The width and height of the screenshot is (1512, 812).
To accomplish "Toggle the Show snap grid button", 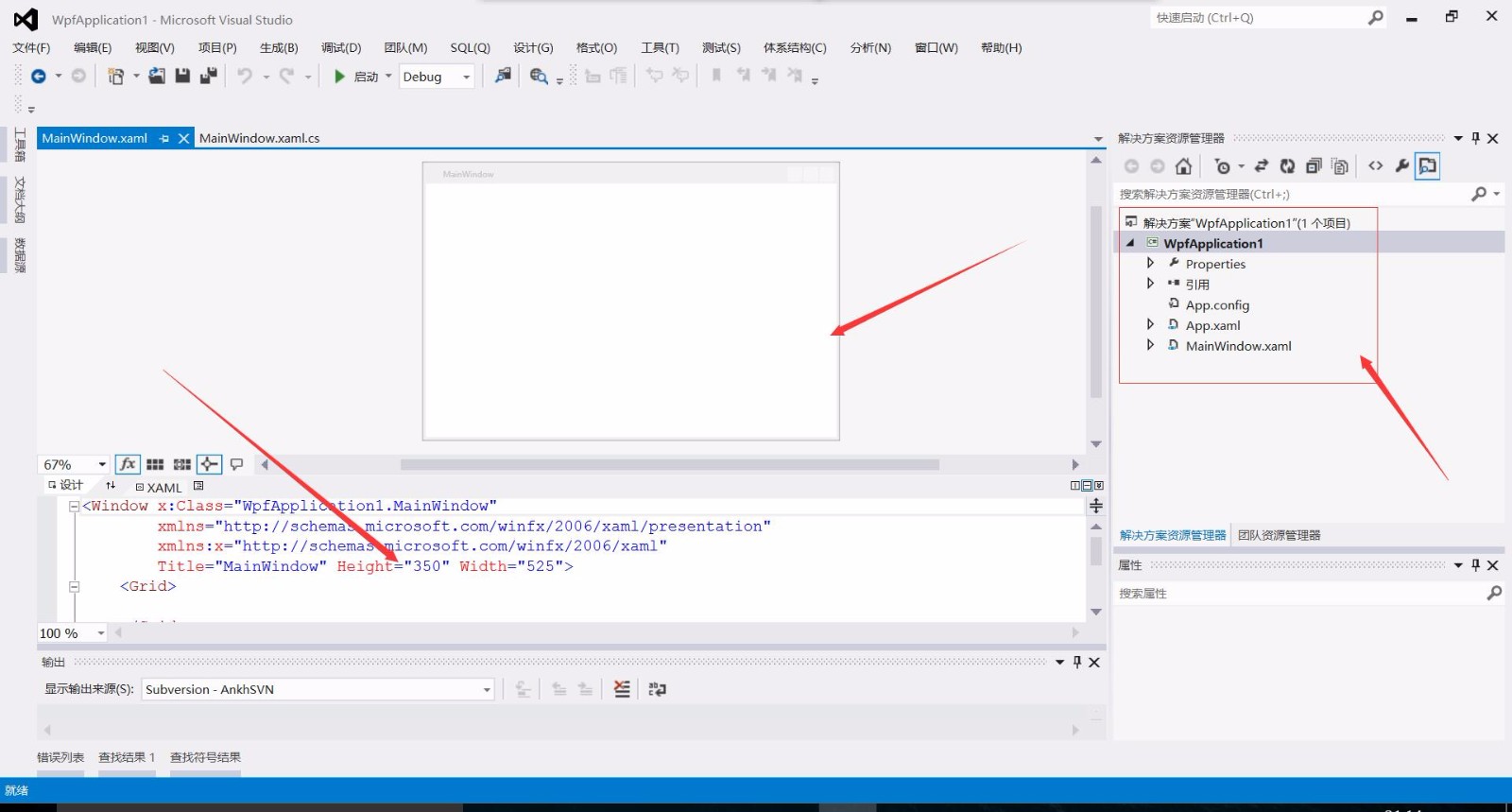I will pyautogui.click(x=155, y=464).
